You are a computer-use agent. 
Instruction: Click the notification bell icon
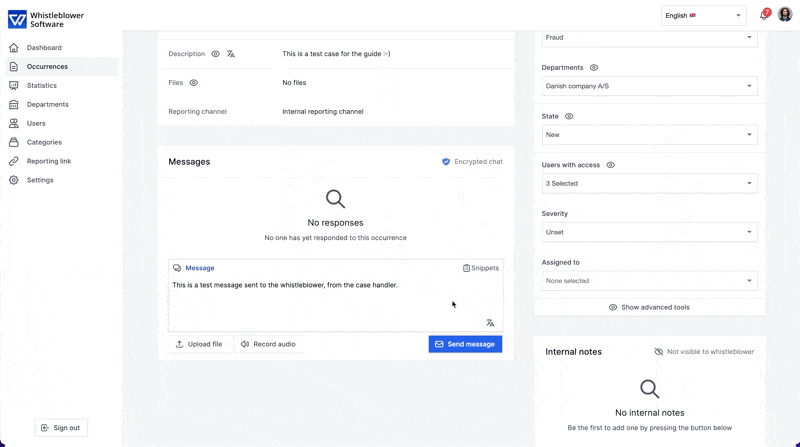764,16
